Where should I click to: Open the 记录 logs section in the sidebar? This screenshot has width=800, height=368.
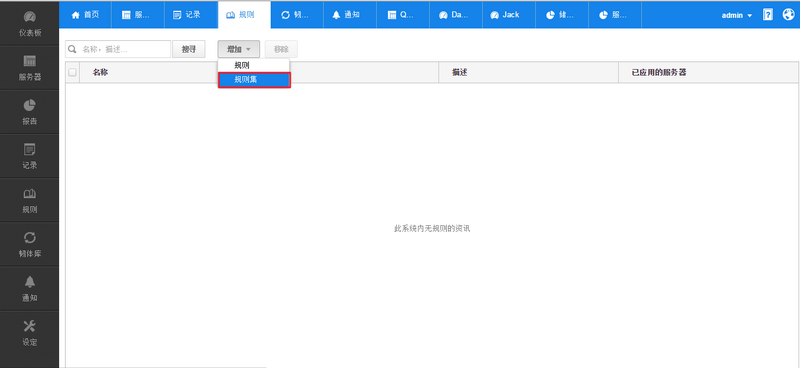click(30, 156)
